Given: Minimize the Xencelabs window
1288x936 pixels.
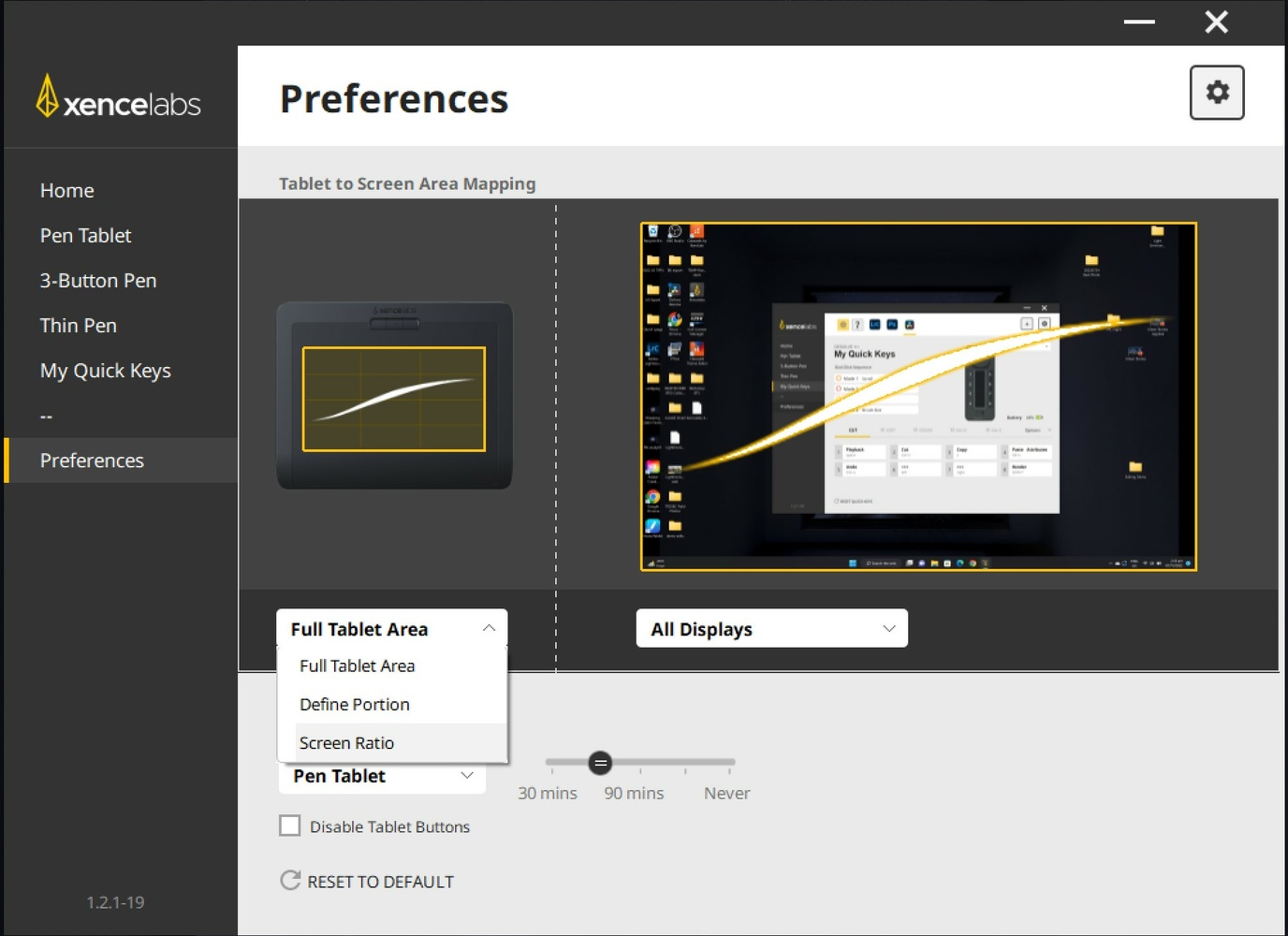Looking at the screenshot, I should pyautogui.click(x=1139, y=22).
